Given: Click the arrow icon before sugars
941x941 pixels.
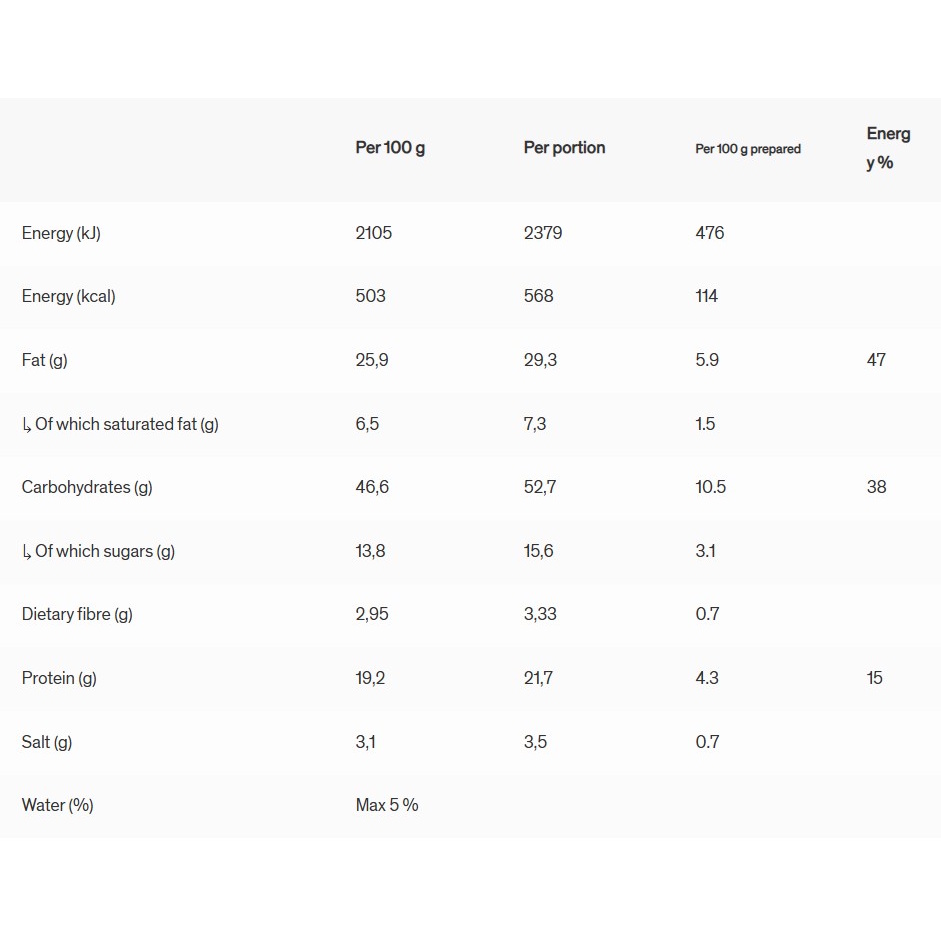Looking at the screenshot, I should 26,552.
